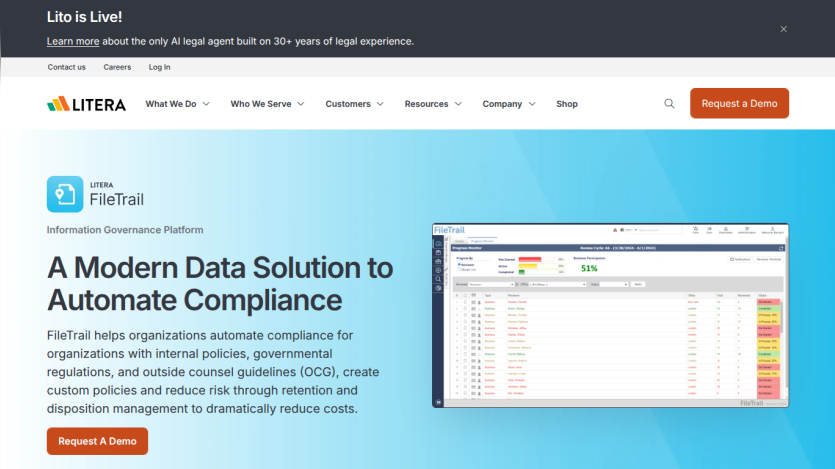The image size is (835, 469).
Task: Follow the Learn more link
Action: click(73, 42)
